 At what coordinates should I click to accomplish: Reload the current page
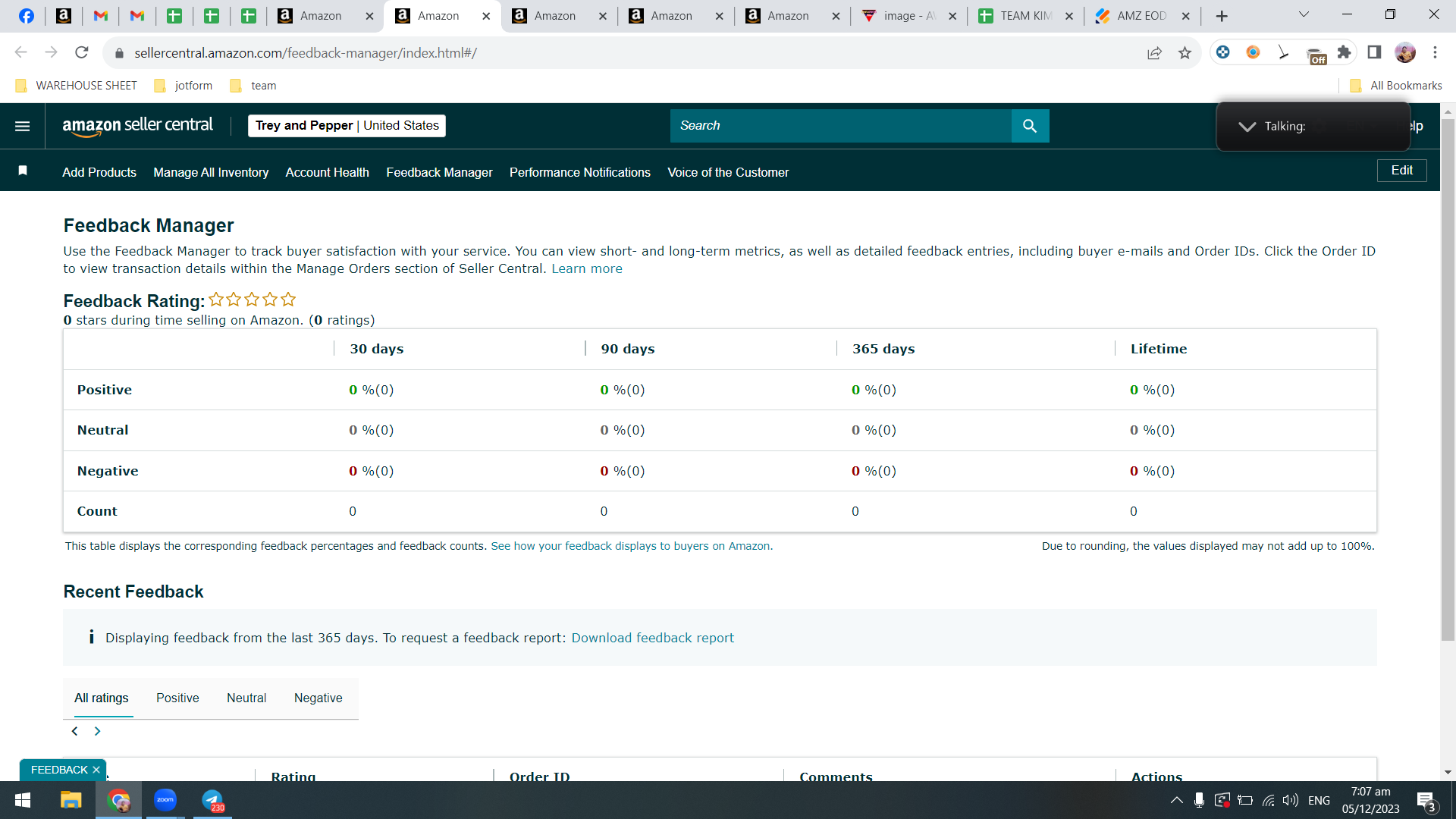[x=82, y=52]
